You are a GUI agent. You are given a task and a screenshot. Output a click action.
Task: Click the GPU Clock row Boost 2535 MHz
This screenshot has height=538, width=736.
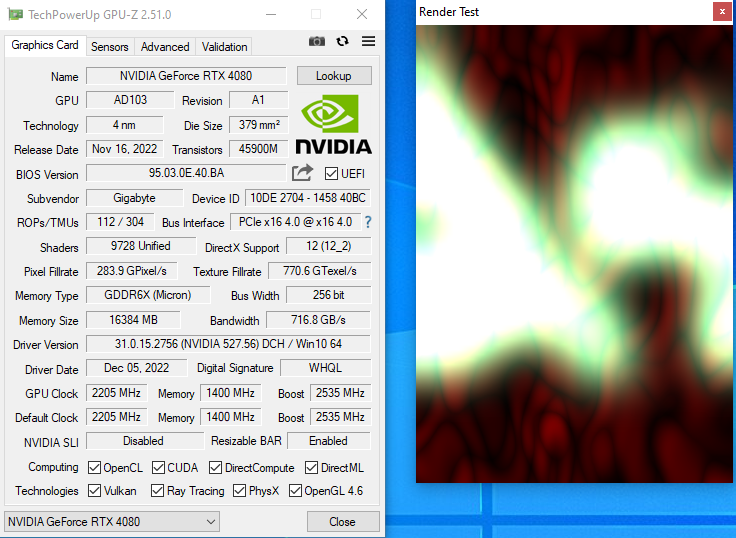click(340, 393)
